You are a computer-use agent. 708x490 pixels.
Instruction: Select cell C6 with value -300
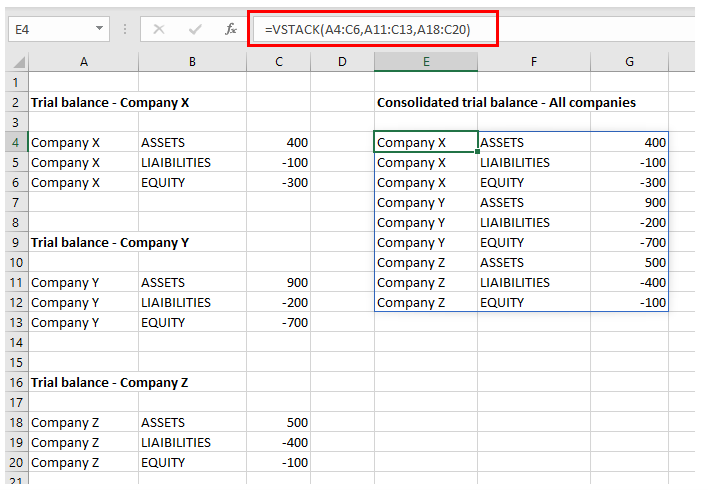[x=279, y=182]
